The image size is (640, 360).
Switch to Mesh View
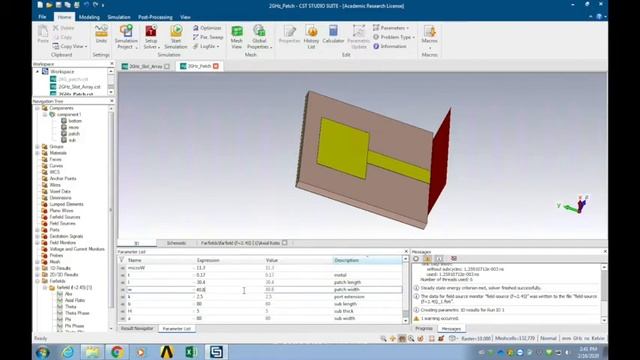[237, 36]
